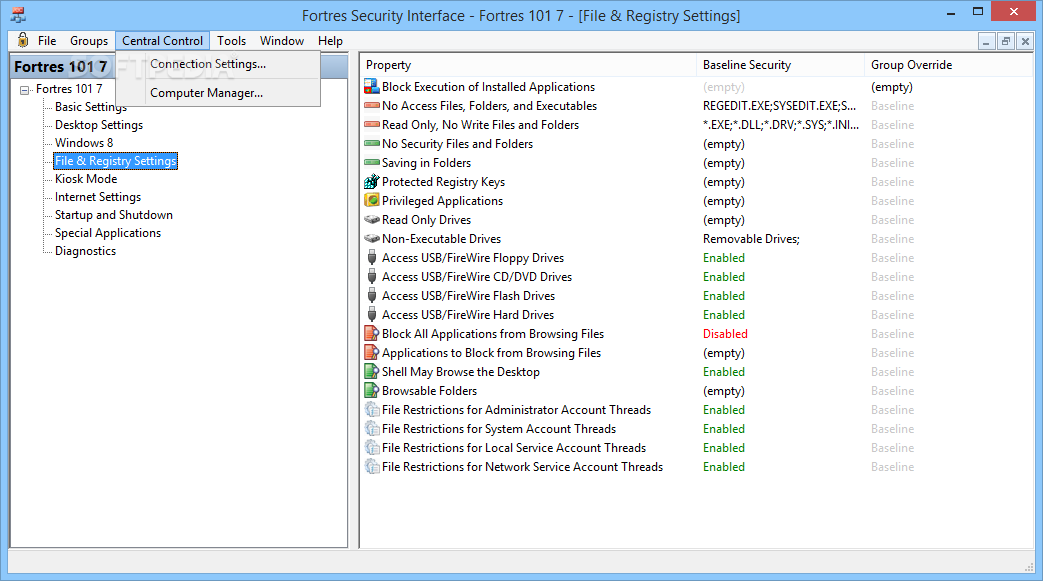
Task: Click the USB/FireWire Floppy Drives plug icon
Action: coord(372,258)
